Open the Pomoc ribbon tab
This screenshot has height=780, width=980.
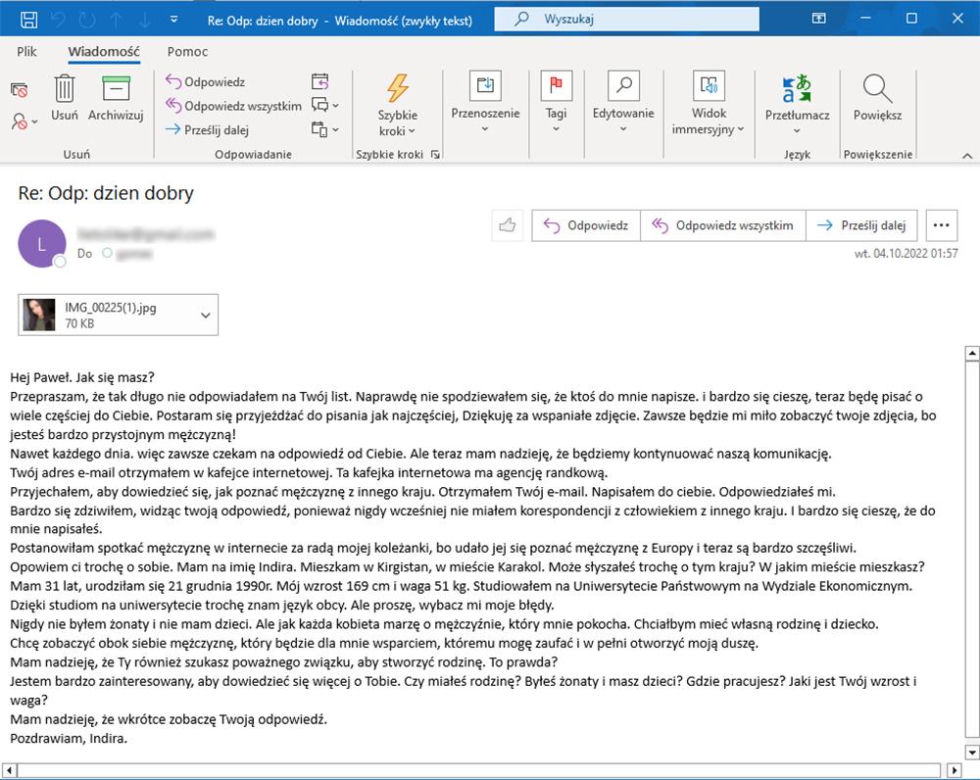(x=187, y=51)
